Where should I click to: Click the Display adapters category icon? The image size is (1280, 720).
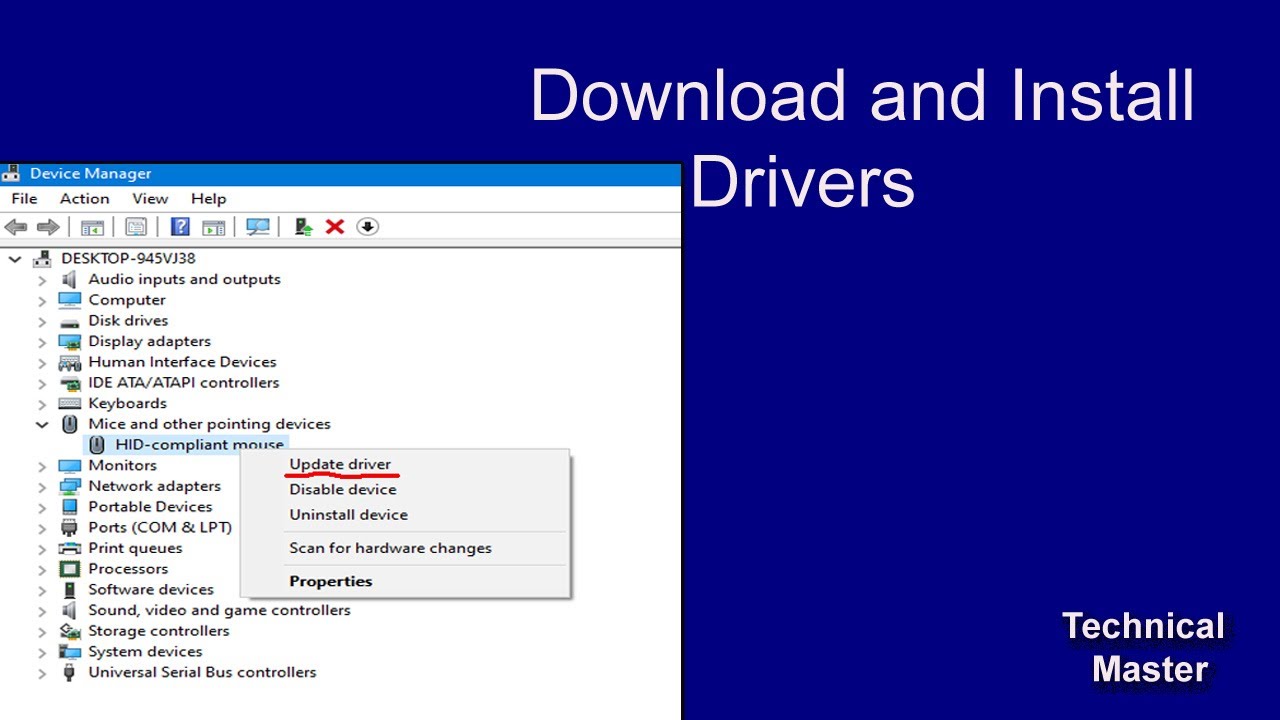point(69,341)
